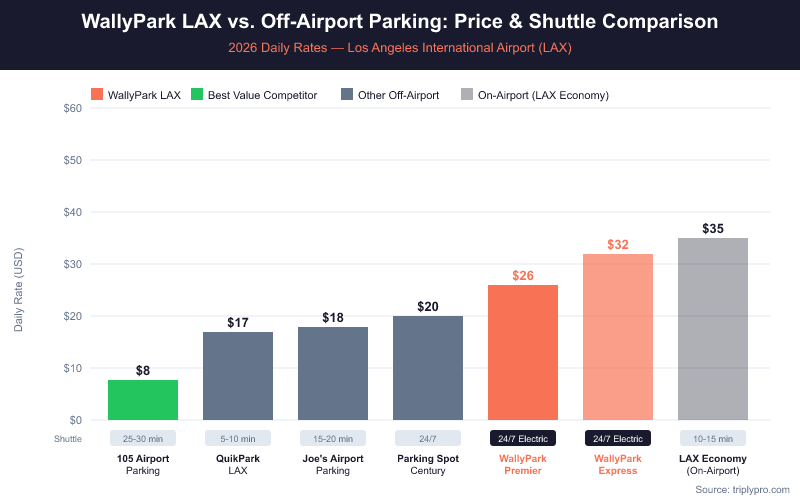
Task: Select the WallyPark Express $32 bar
Action: coord(618,337)
